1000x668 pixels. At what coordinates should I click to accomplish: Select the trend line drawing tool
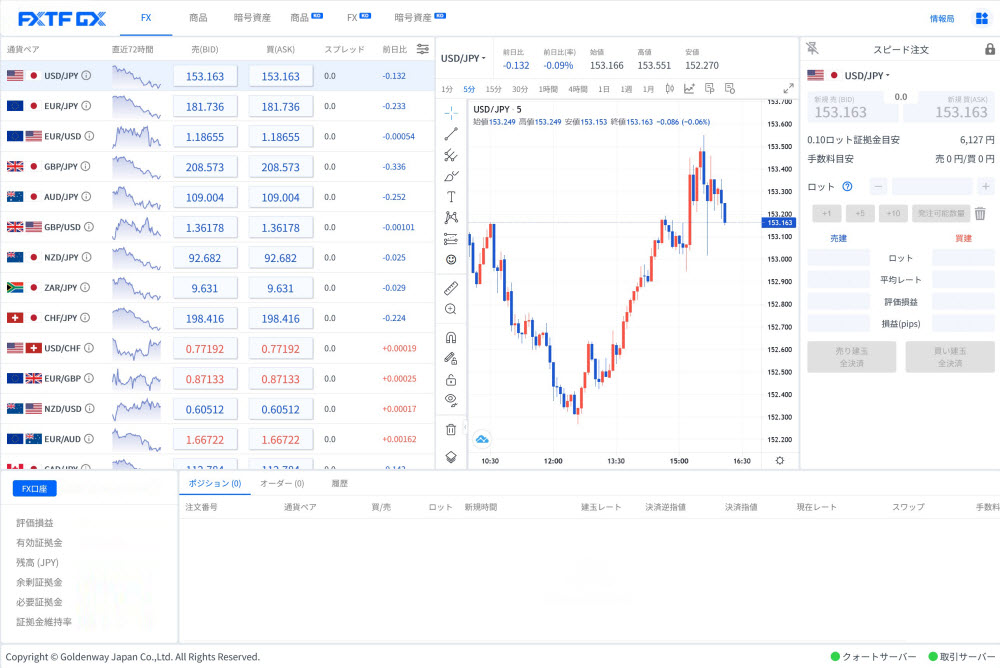tap(451, 133)
